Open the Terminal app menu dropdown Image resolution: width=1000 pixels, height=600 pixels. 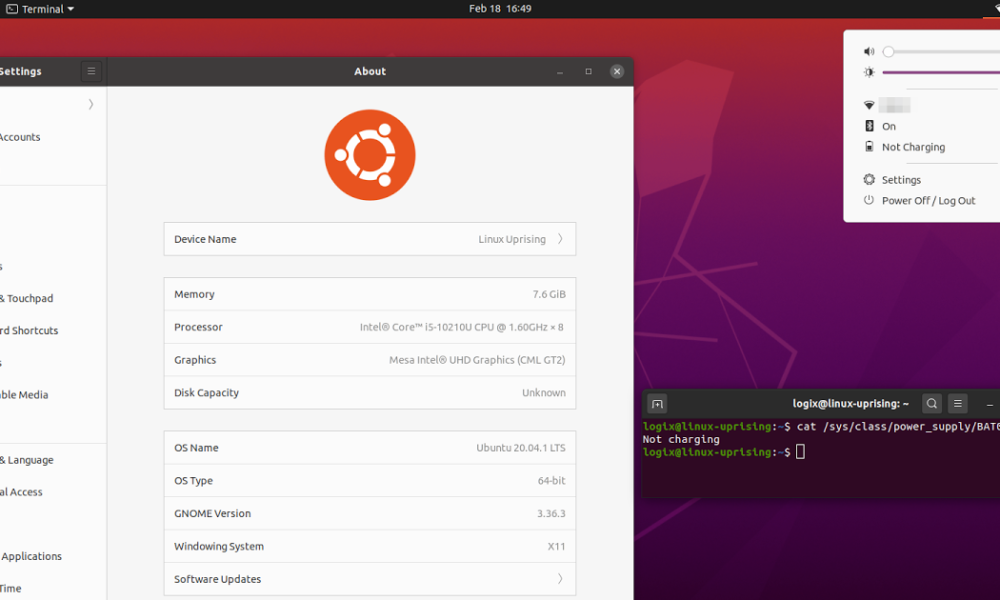tap(40, 9)
